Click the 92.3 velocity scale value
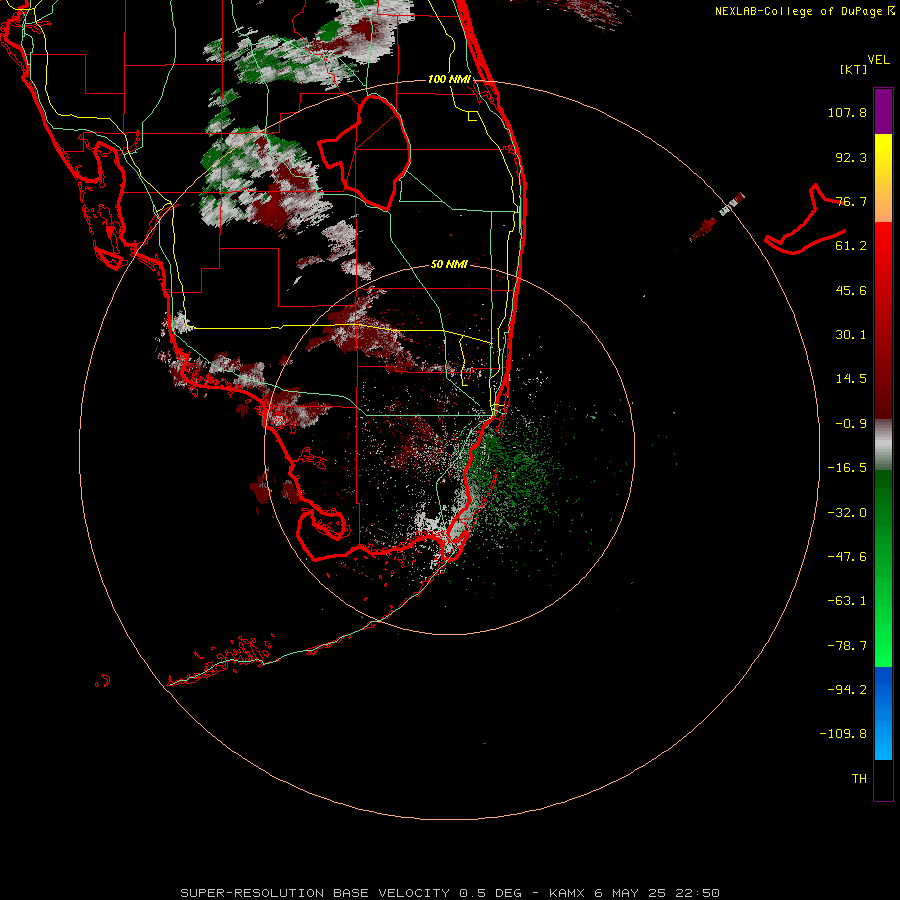This screenshot has width=900, height=900. point(851,157)
